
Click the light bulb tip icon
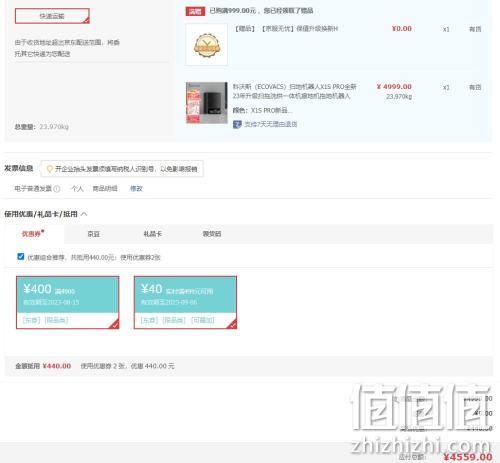pyautogui.click(x=50, y=169)
